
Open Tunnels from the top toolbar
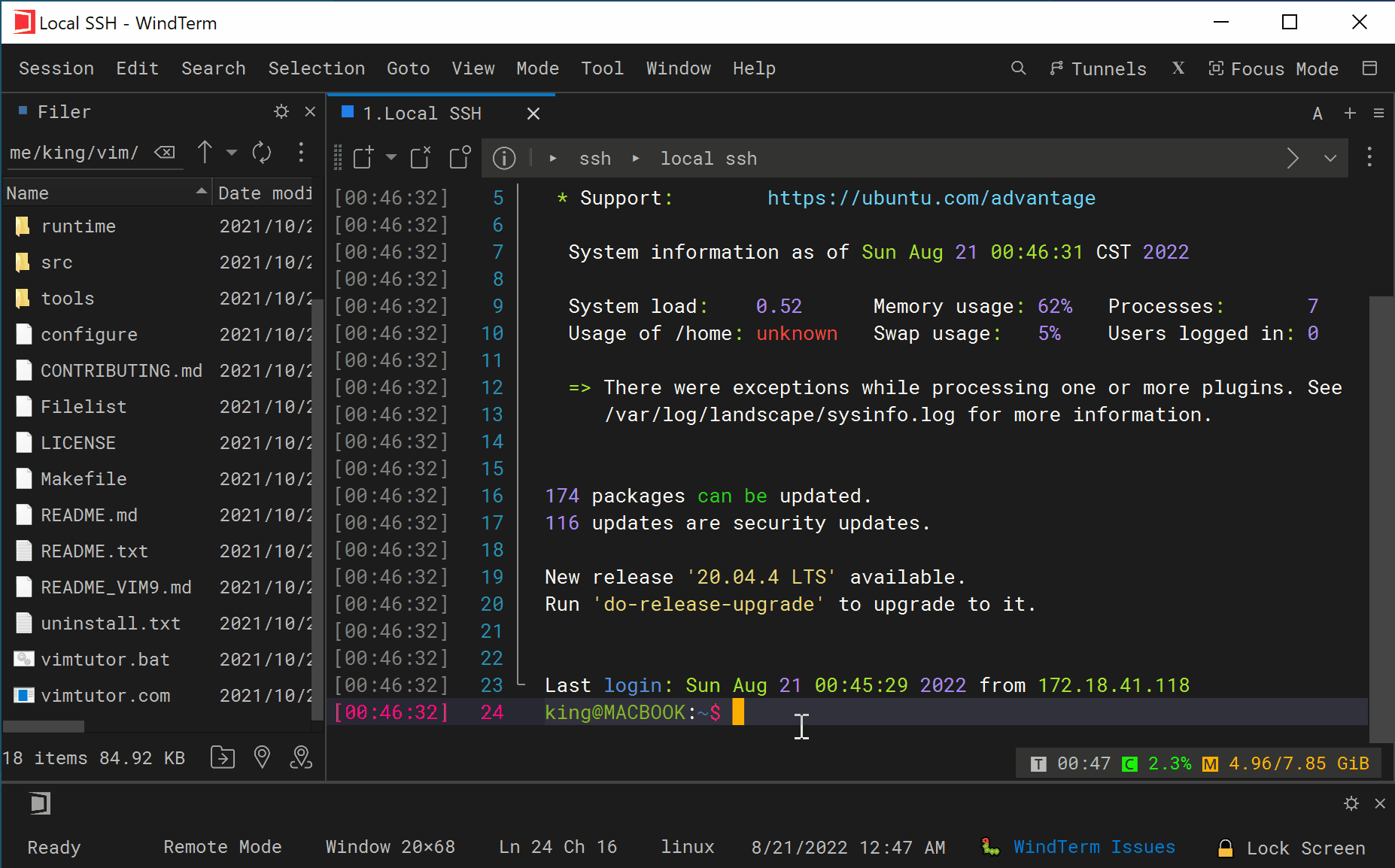1098,68
